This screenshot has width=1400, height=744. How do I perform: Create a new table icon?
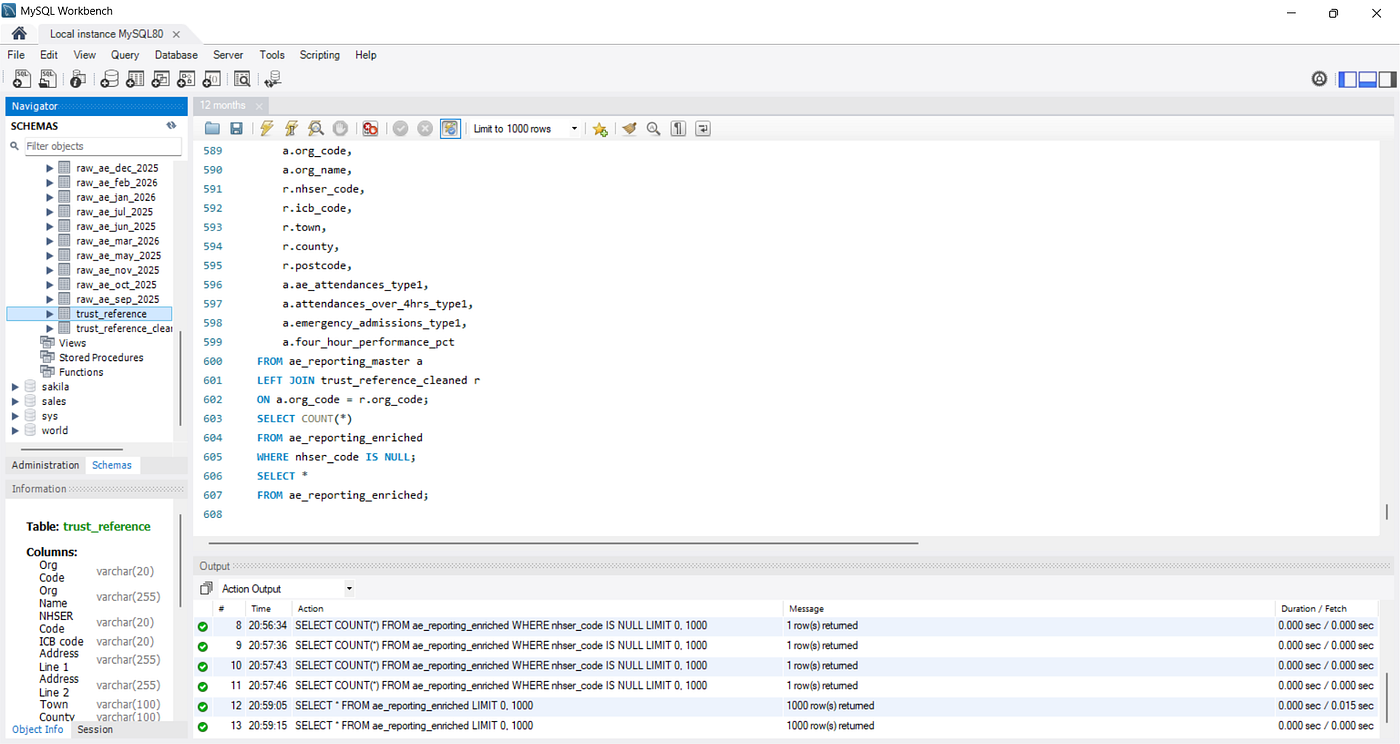click(135, 79)
